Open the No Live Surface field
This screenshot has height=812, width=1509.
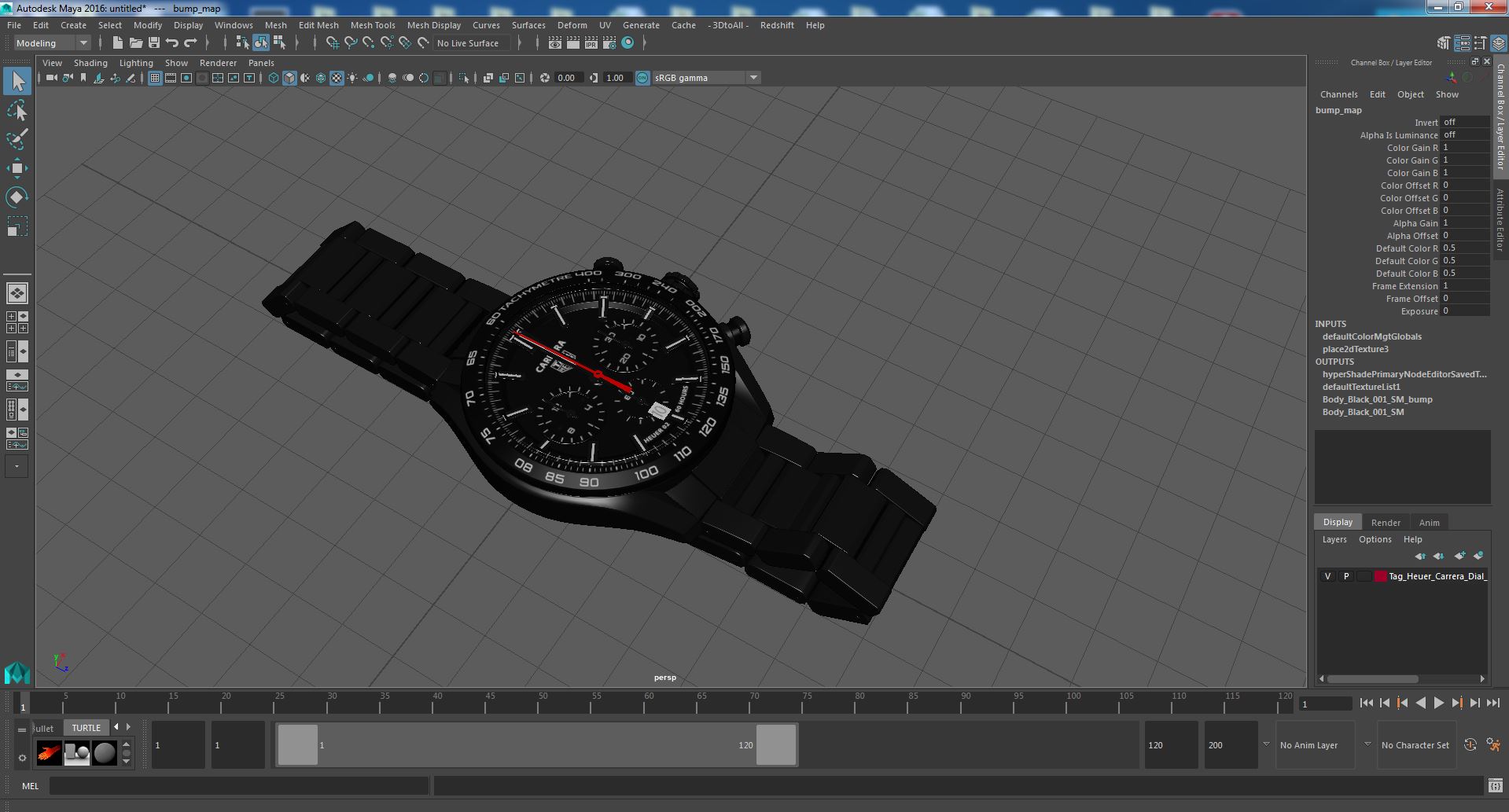(x=472, y=43)
